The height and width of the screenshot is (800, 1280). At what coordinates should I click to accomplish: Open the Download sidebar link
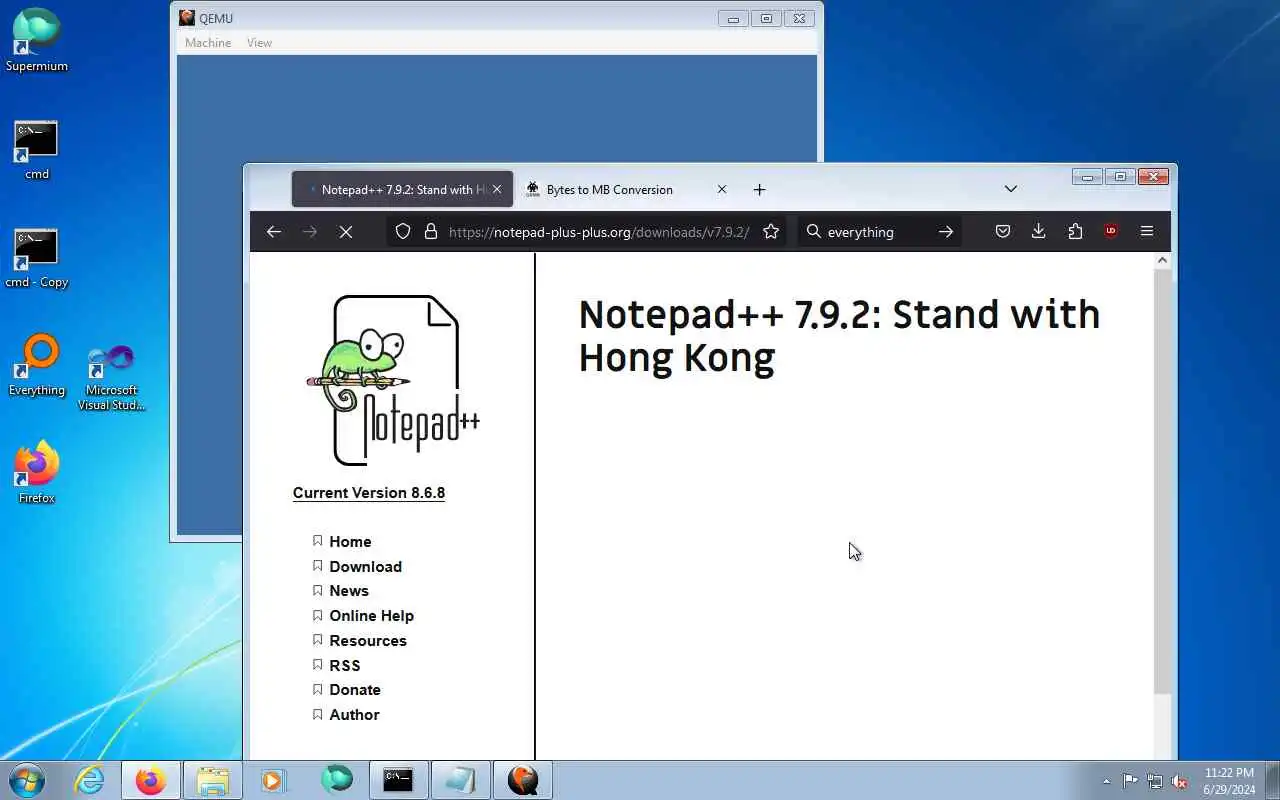(x=365, y=566)
